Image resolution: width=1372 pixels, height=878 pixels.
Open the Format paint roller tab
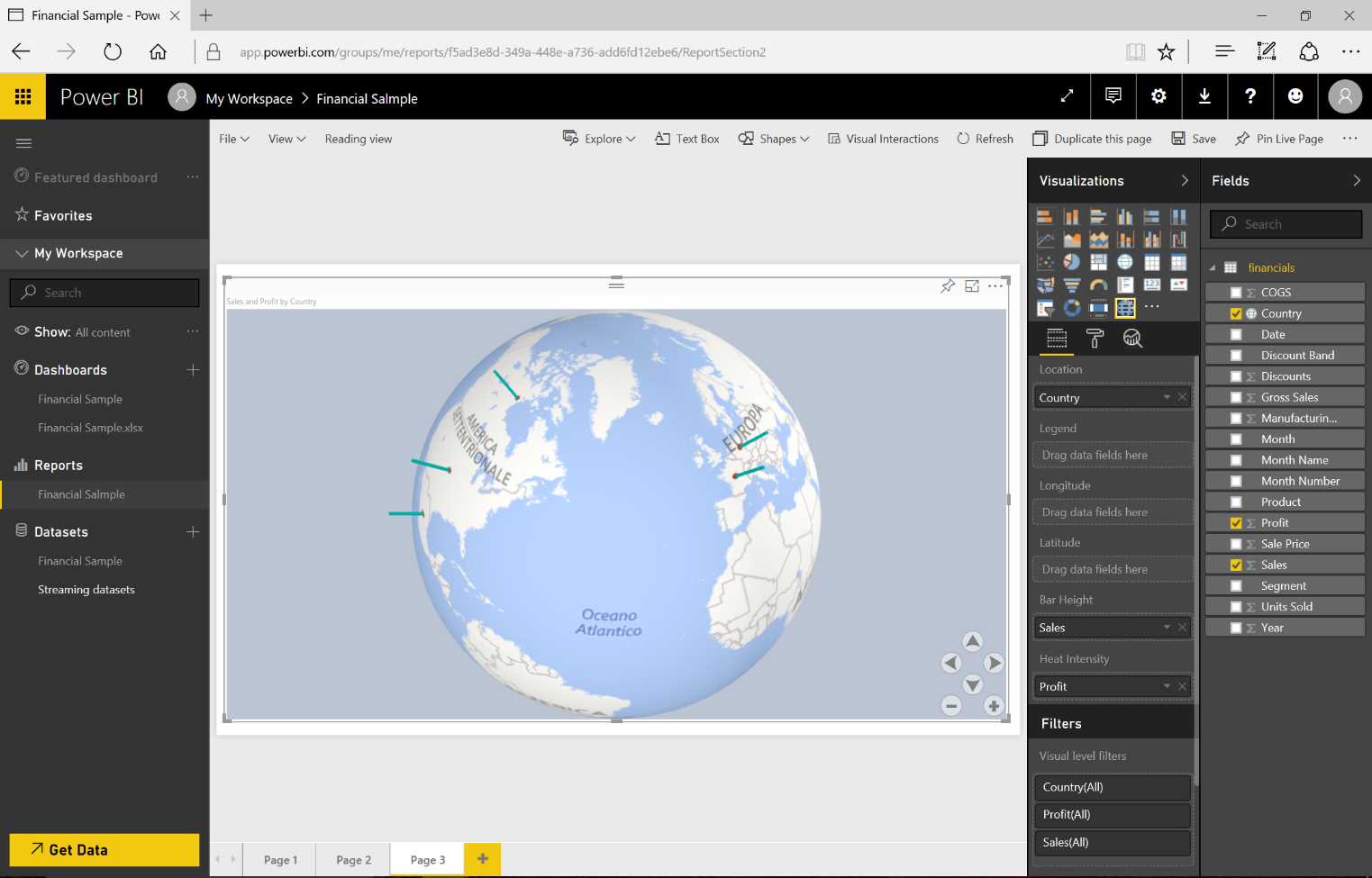(x=1095, y=338)
